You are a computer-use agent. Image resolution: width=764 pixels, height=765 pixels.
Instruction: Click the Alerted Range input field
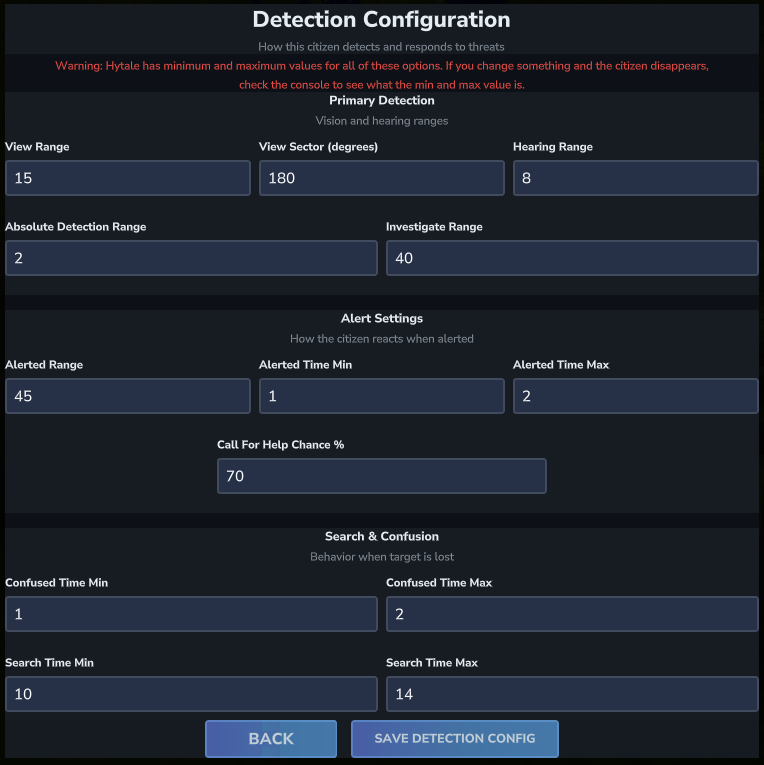[x=127, y=396]
